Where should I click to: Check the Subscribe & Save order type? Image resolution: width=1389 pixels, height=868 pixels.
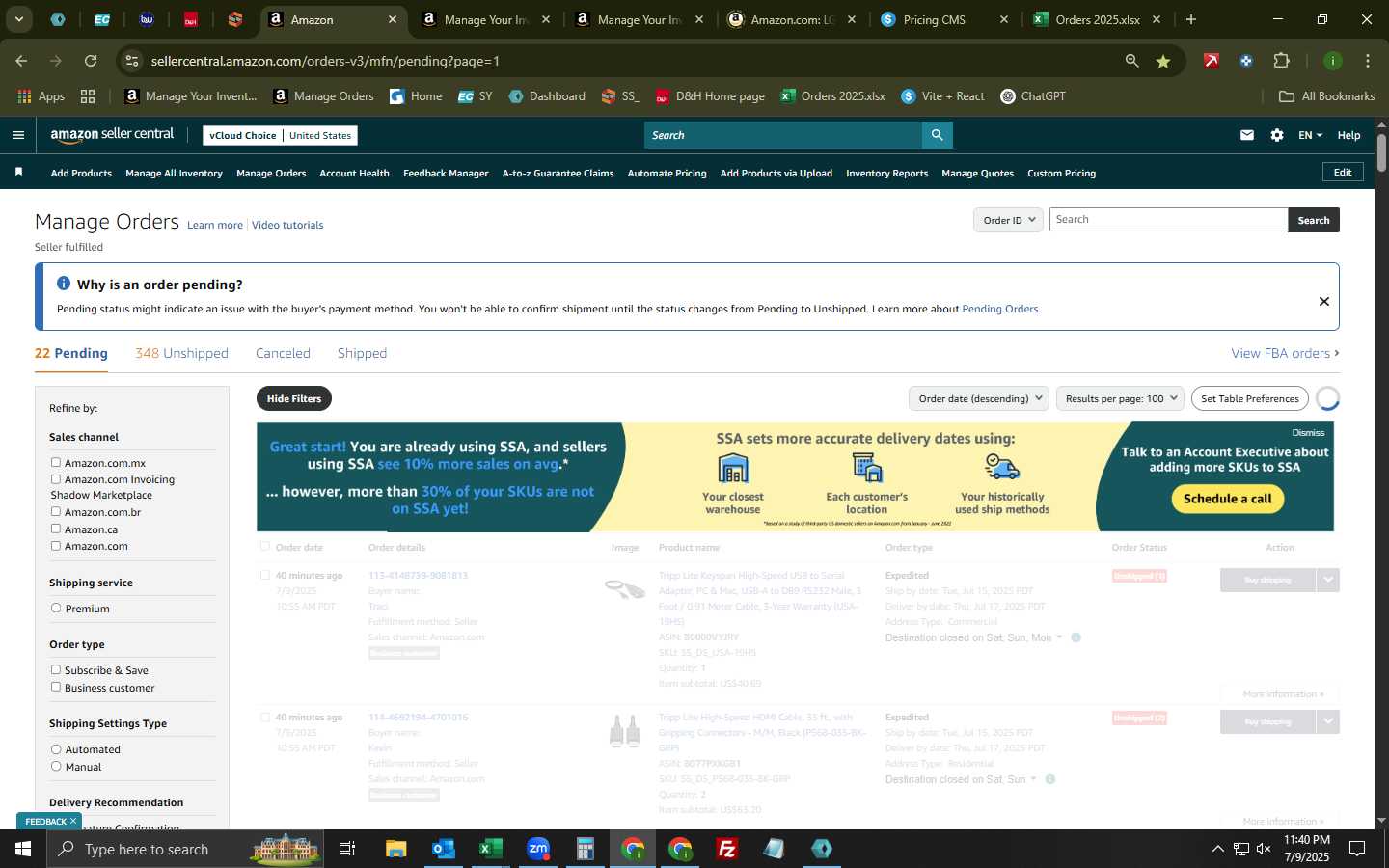tap(56, 669)
